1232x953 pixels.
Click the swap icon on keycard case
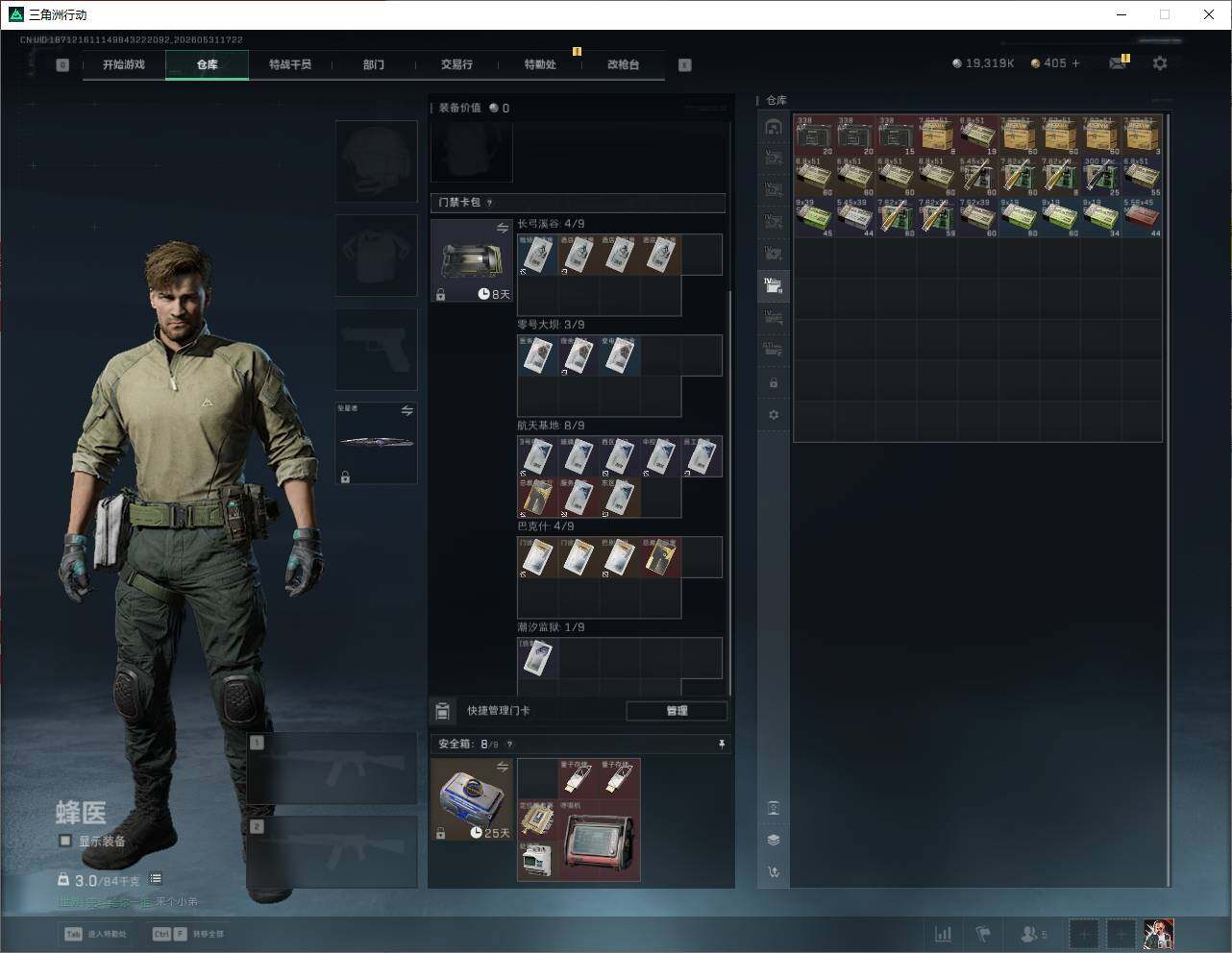pos(503,228)
